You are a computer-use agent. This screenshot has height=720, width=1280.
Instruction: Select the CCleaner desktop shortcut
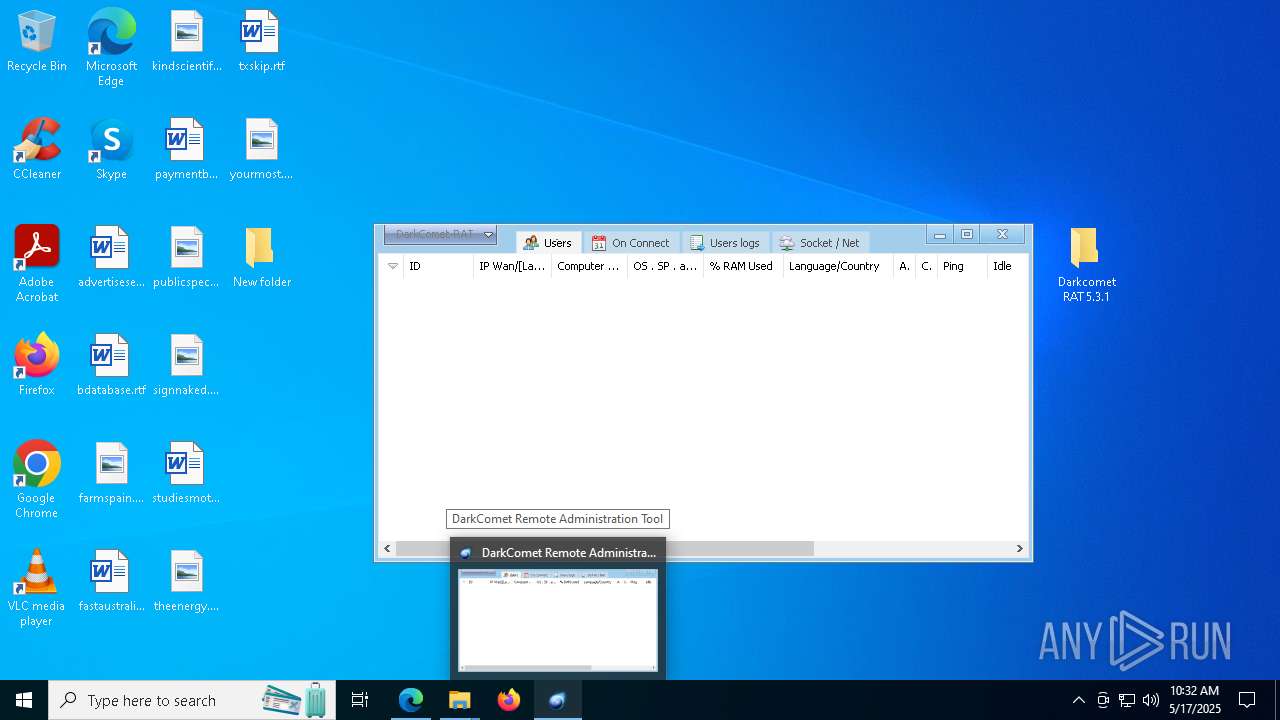[x=37, y=150]
